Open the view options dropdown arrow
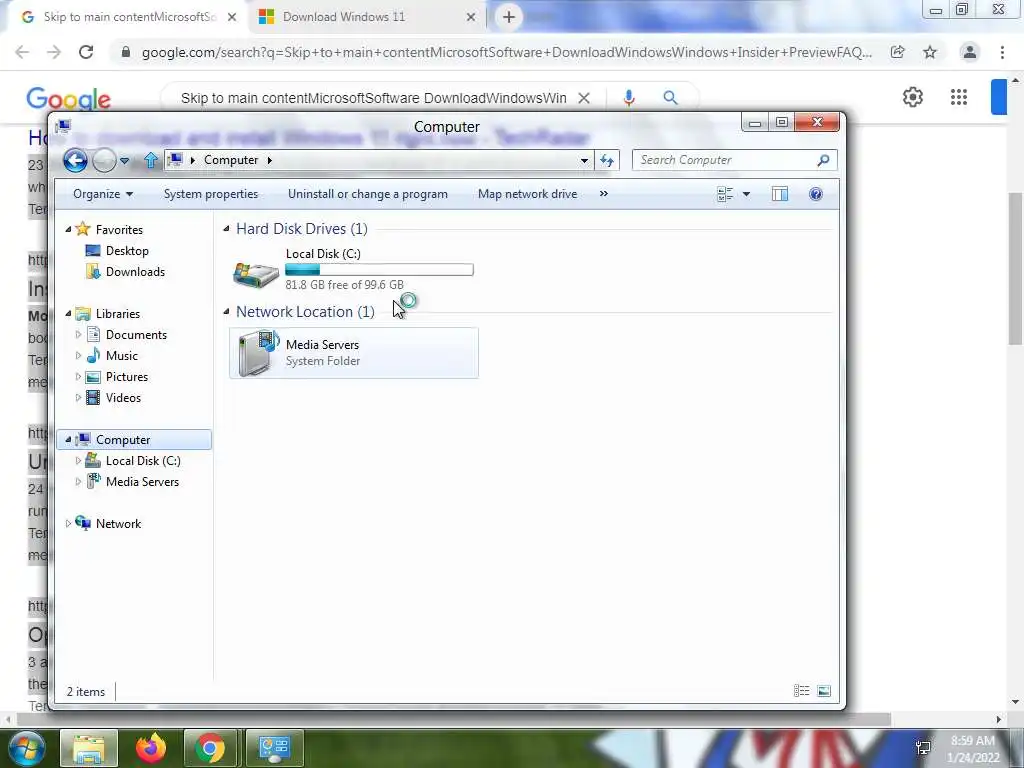1024x768 pixels. coord(746,194)
